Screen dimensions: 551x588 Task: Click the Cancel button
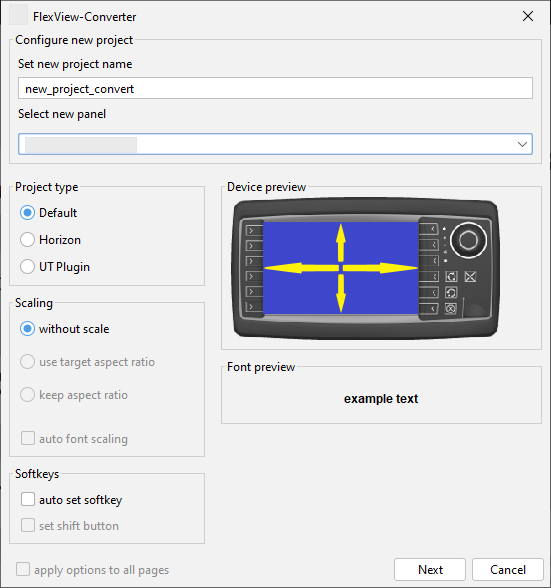pos(508,570)
